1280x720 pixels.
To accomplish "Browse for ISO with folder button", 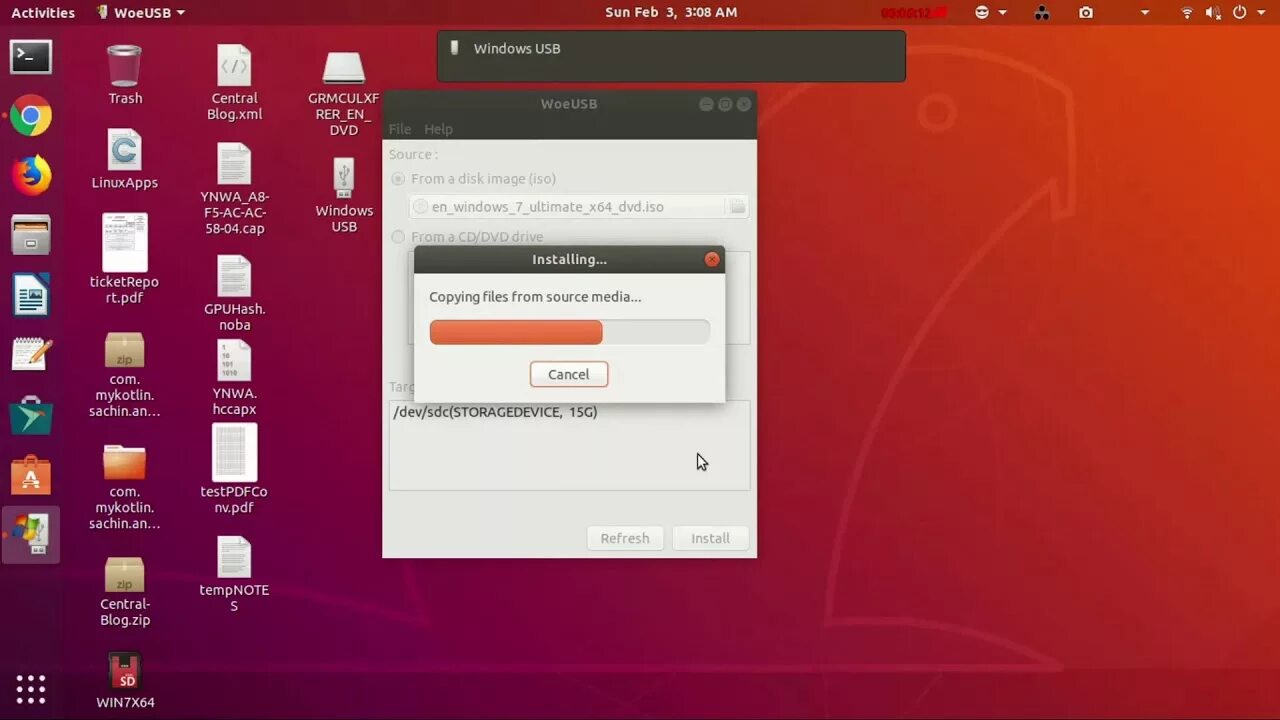I will pos(737,207).
